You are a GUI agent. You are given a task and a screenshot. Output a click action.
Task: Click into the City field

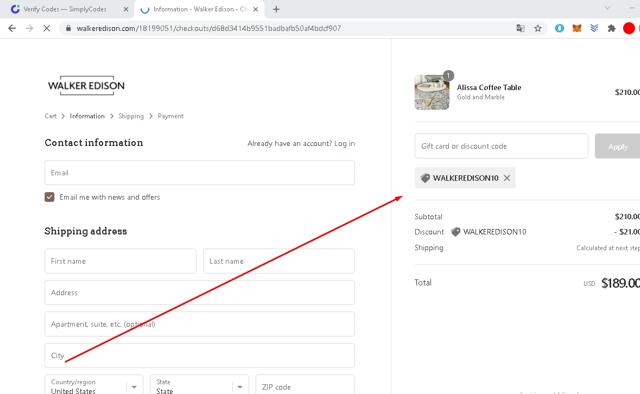200,356
